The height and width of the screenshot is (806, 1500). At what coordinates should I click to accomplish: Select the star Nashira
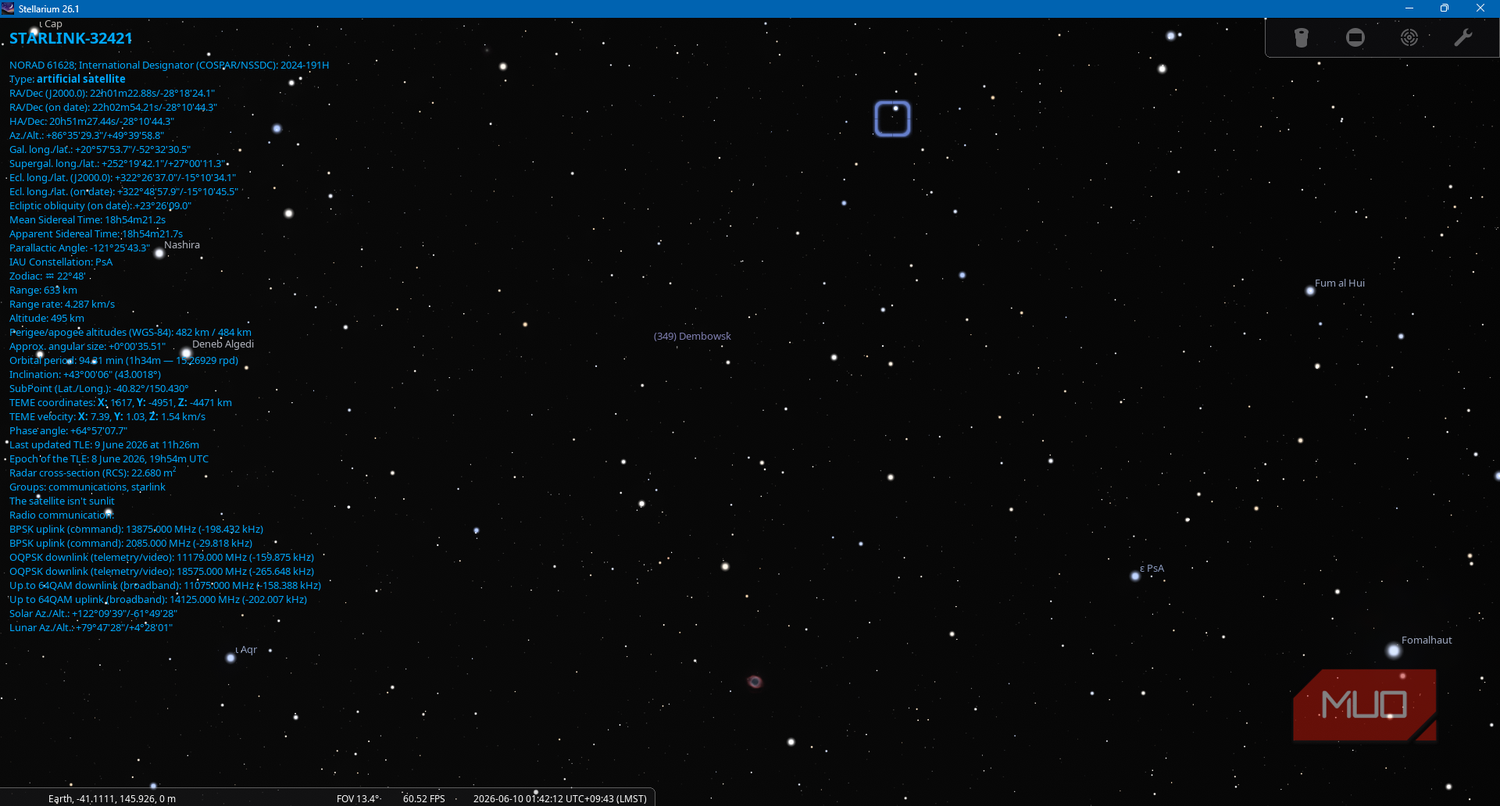pyautogui.click(x=159, y=253)
